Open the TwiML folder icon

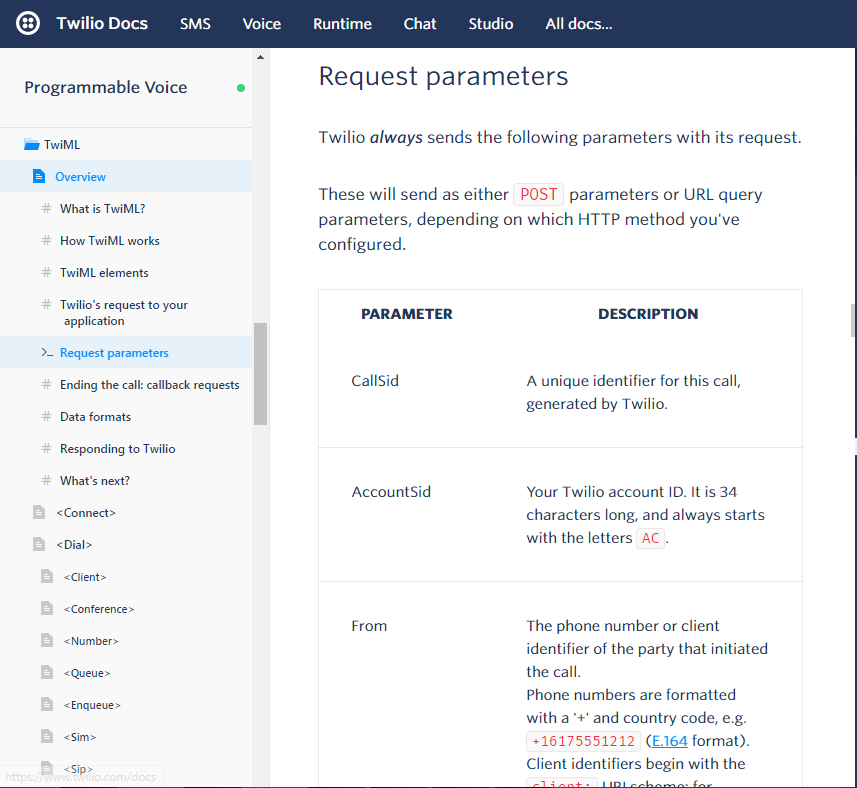[x=32, y=144]
